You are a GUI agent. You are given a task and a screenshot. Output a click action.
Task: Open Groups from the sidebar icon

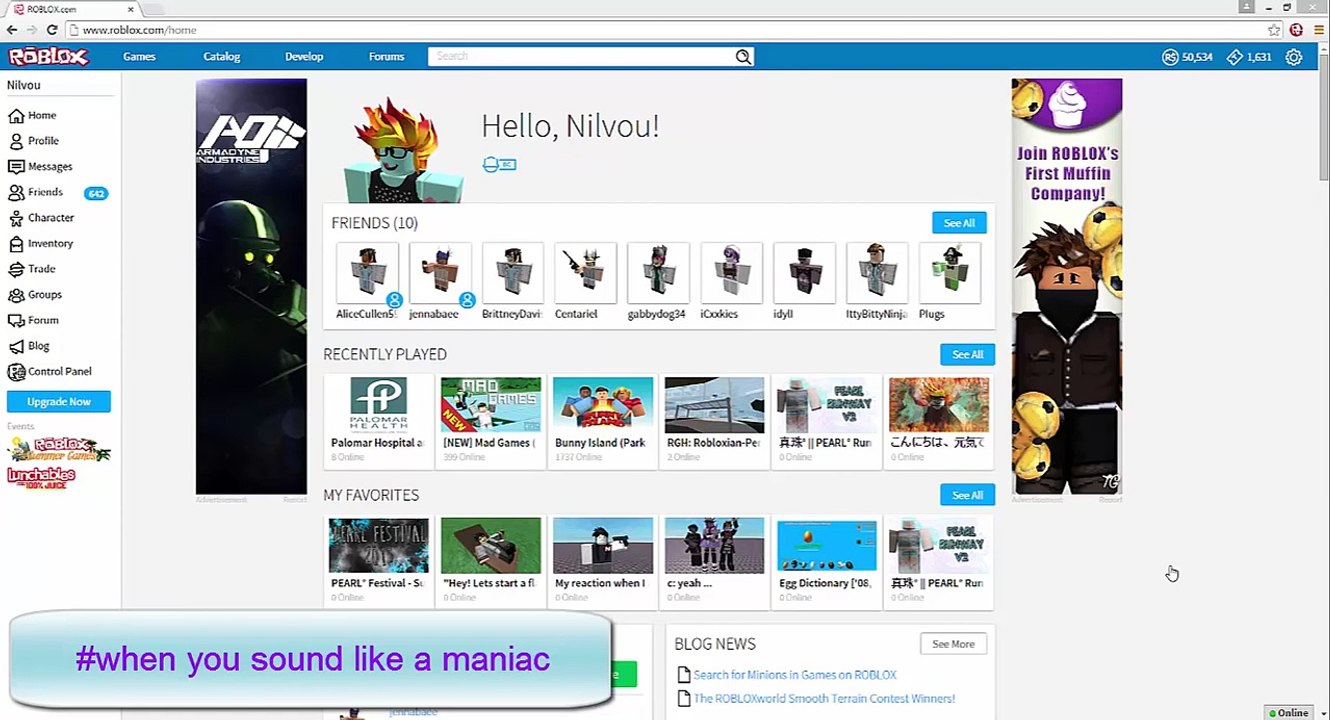tap(16, 295)
